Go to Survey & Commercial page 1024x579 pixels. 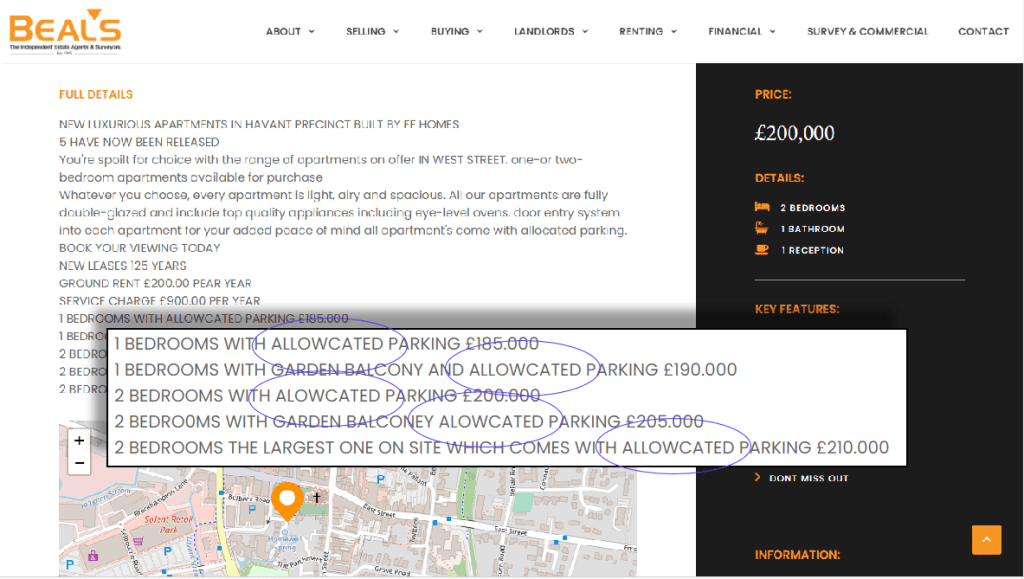point(867,31)
